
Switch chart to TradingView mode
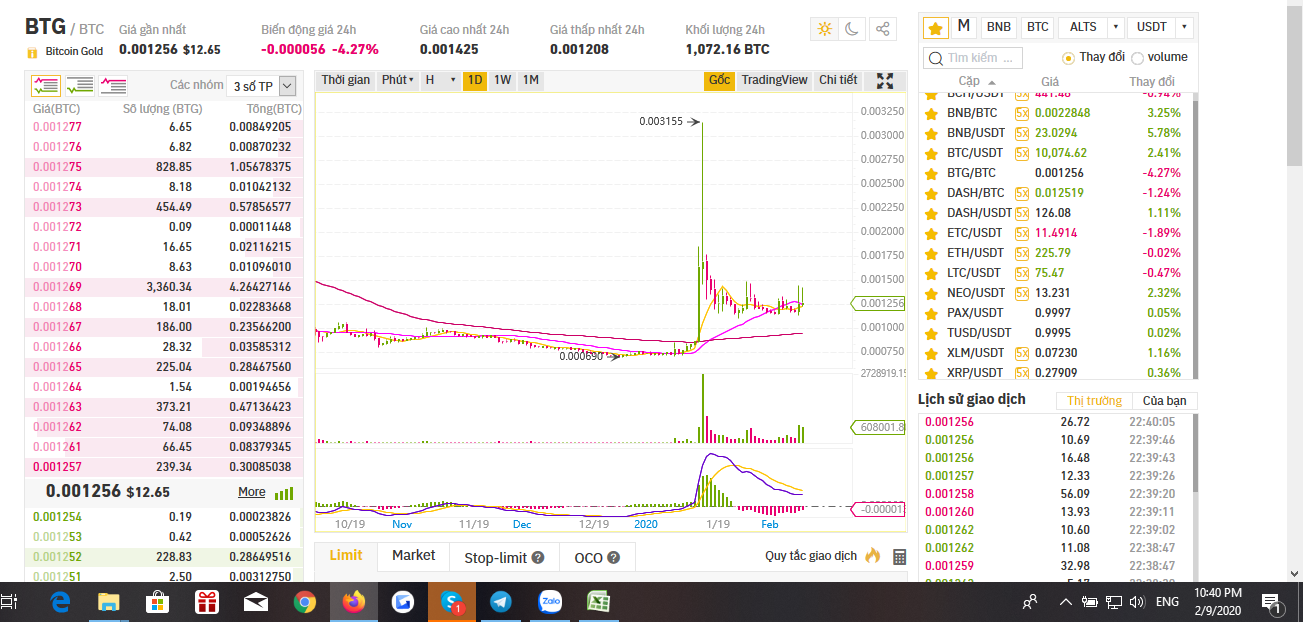click(774, 80)
